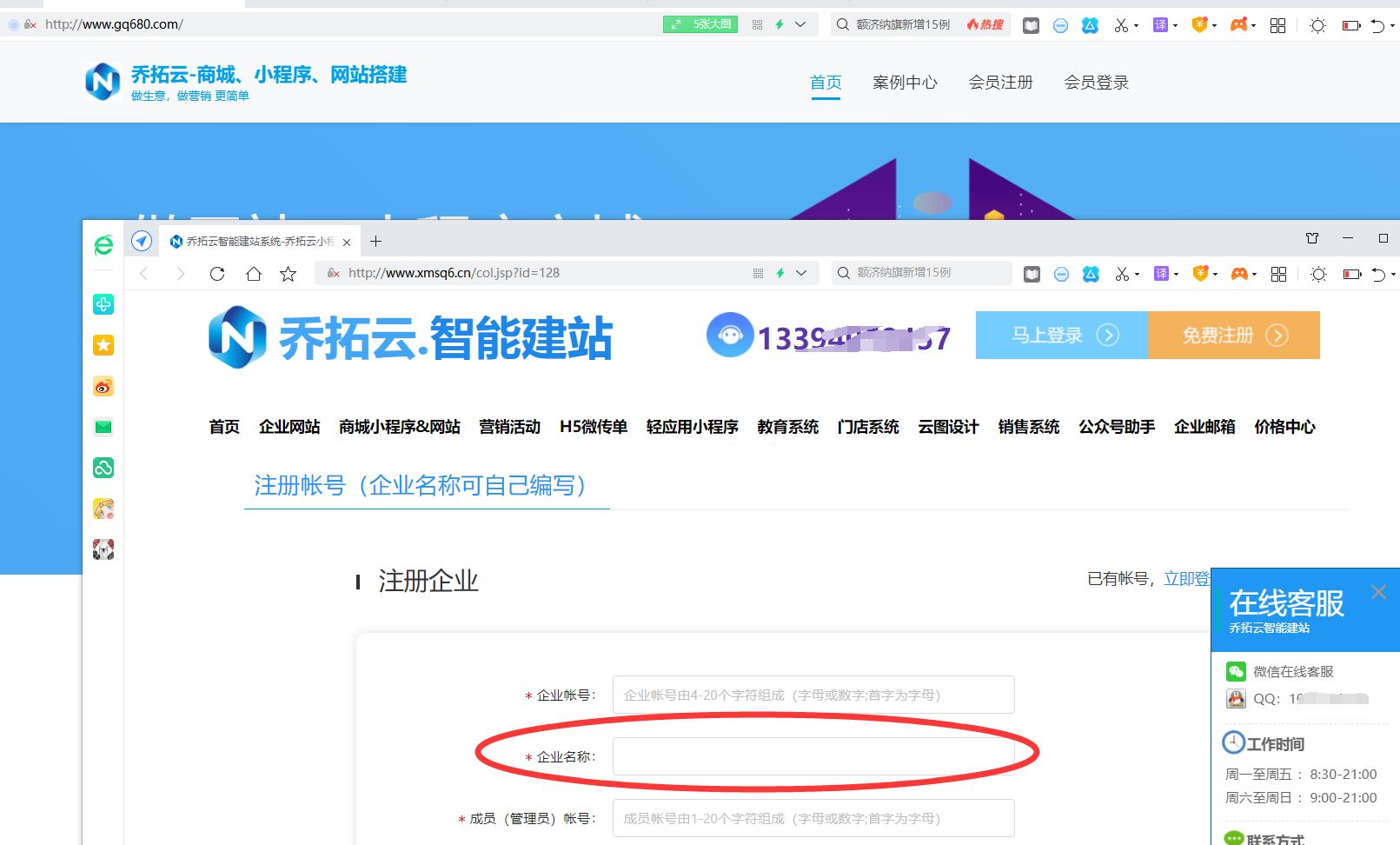Open 价格中心 menu item

[1284, 427]
